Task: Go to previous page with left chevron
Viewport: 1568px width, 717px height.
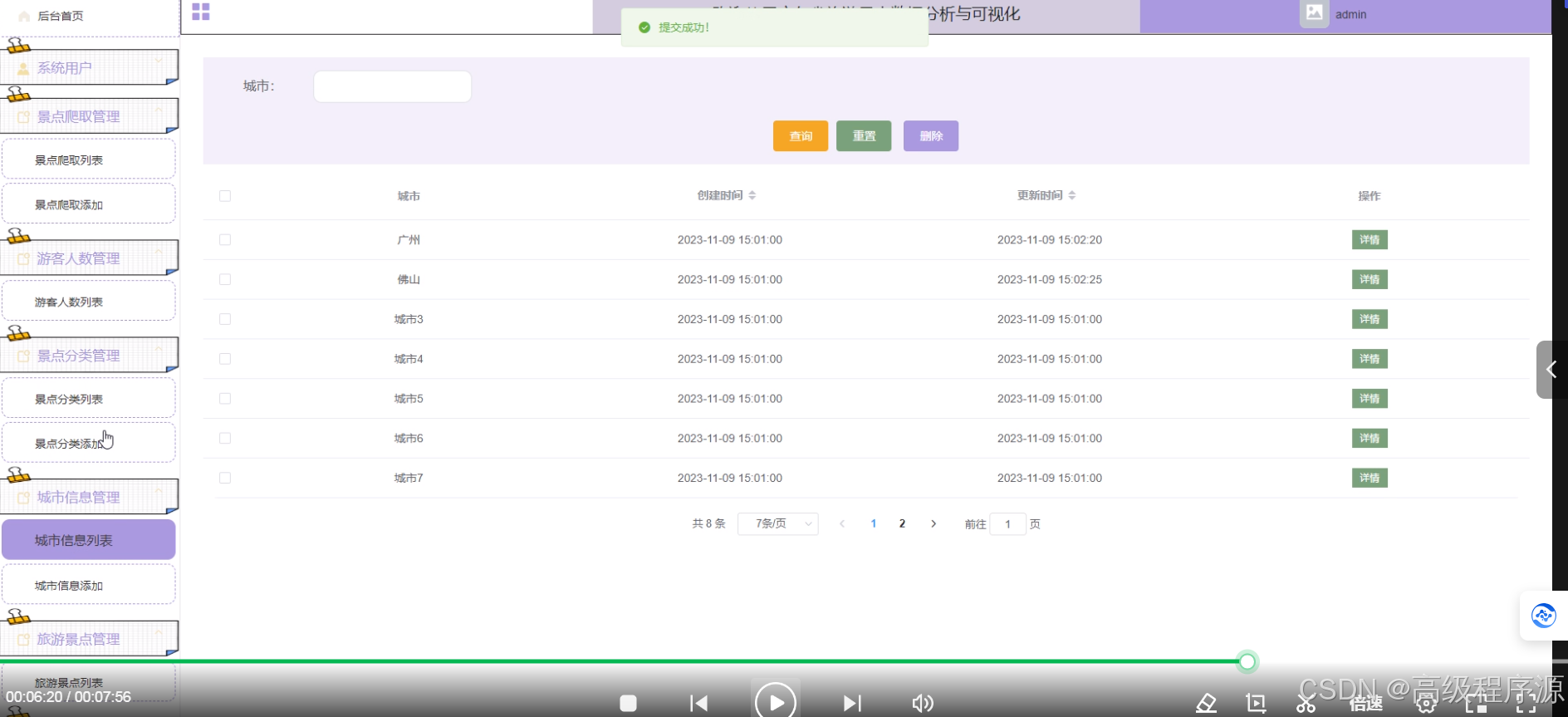Action: coord(842,523)
